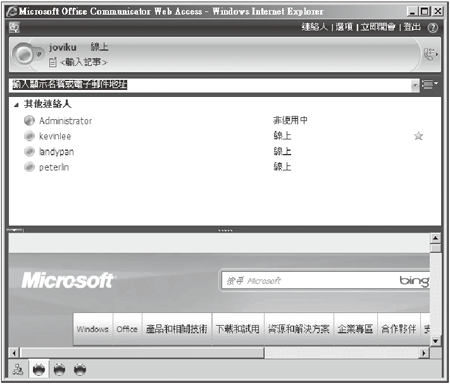Open the joviku presence status button
The height and width of the screenshot is (384, 450).
(27, 54)
